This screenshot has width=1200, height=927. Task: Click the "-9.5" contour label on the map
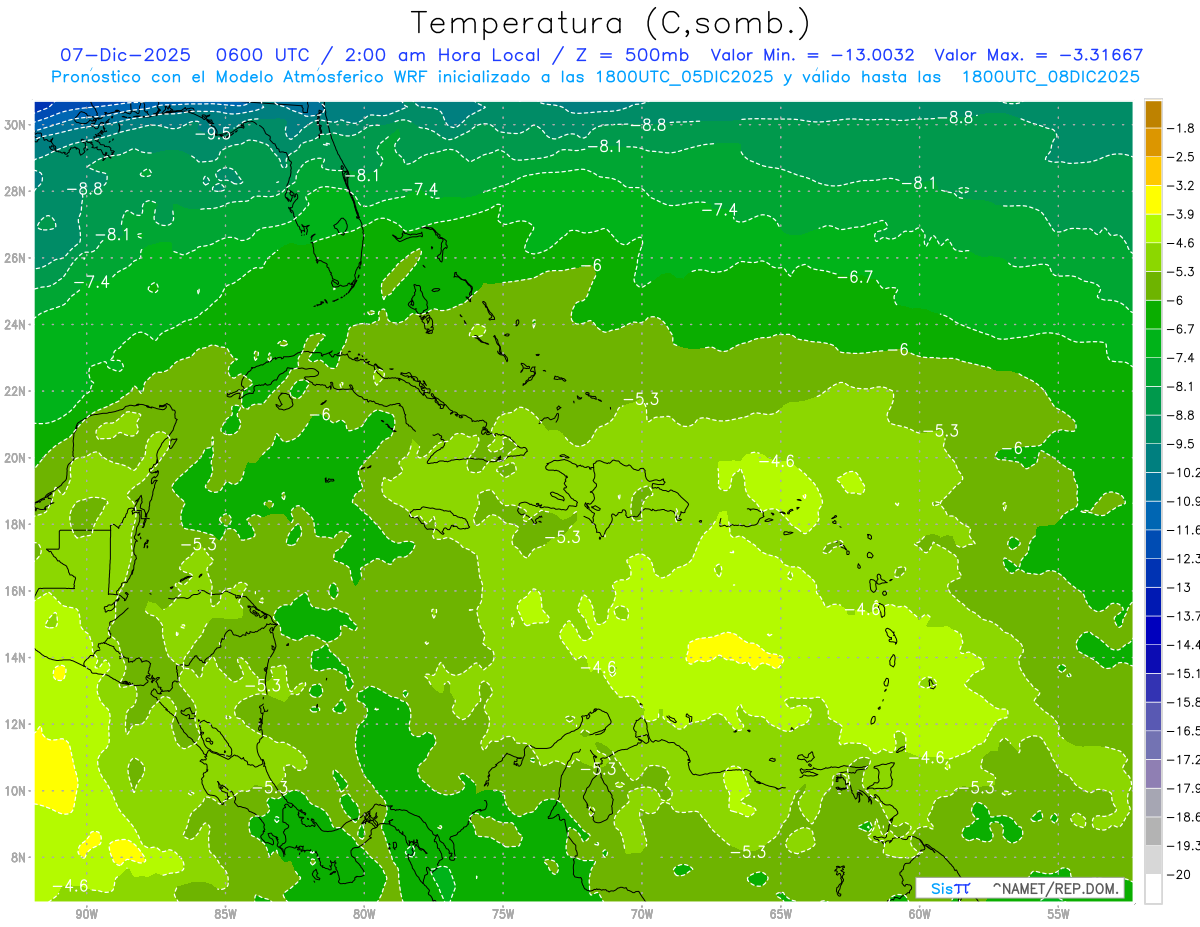(x=211, y=133)
